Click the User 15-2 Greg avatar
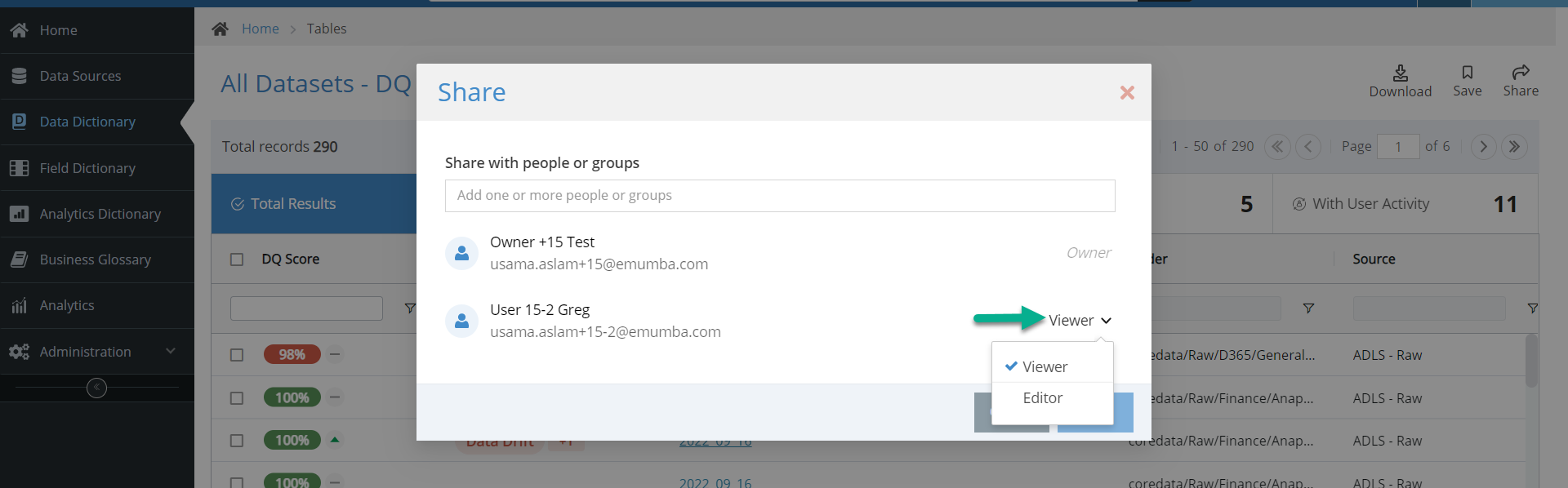Screen dimensions: 1568x488 click(461, 321)
